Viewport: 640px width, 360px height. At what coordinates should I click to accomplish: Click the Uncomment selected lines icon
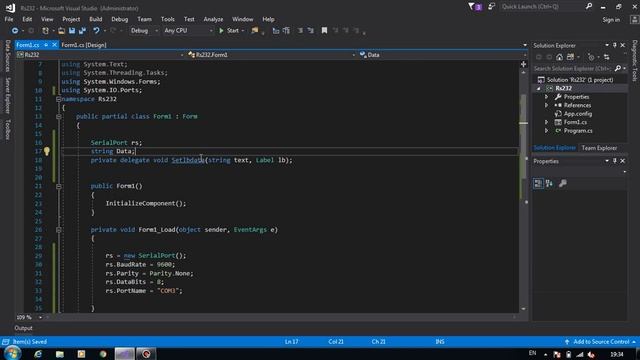(311, 31)
